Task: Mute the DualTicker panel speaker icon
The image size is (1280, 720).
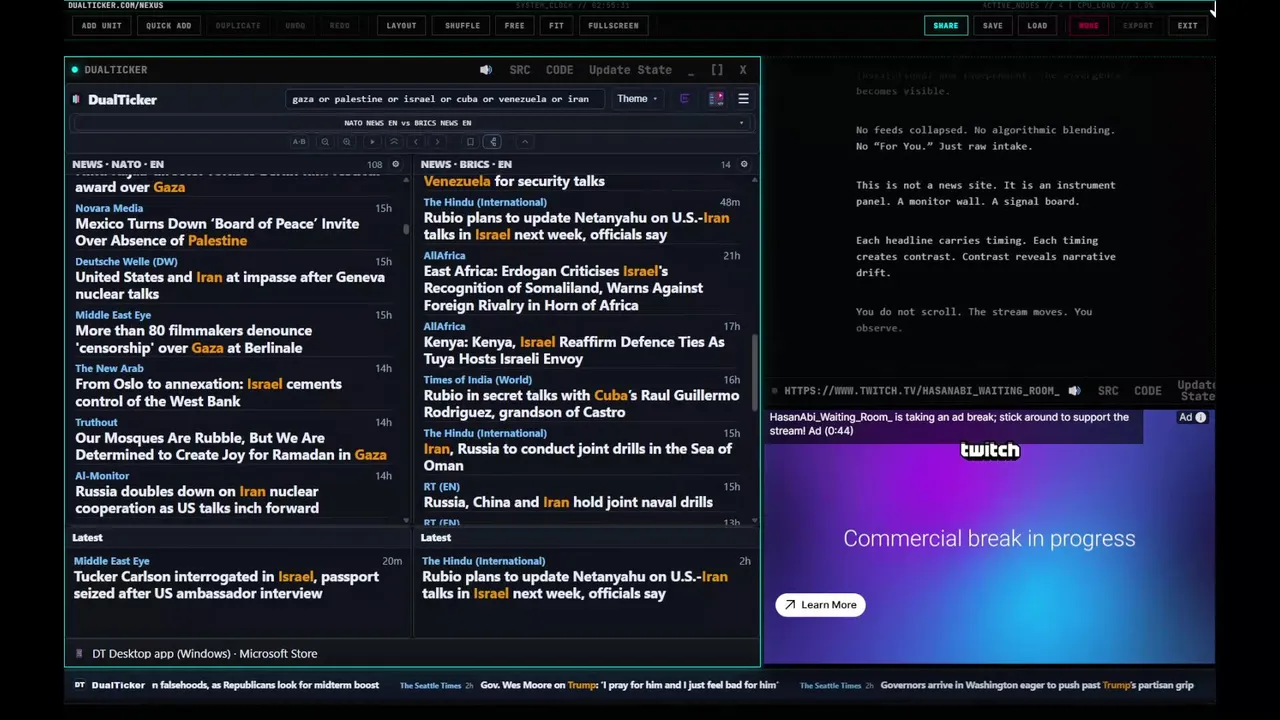Action: pyautogui.click(x=486, y=70)
